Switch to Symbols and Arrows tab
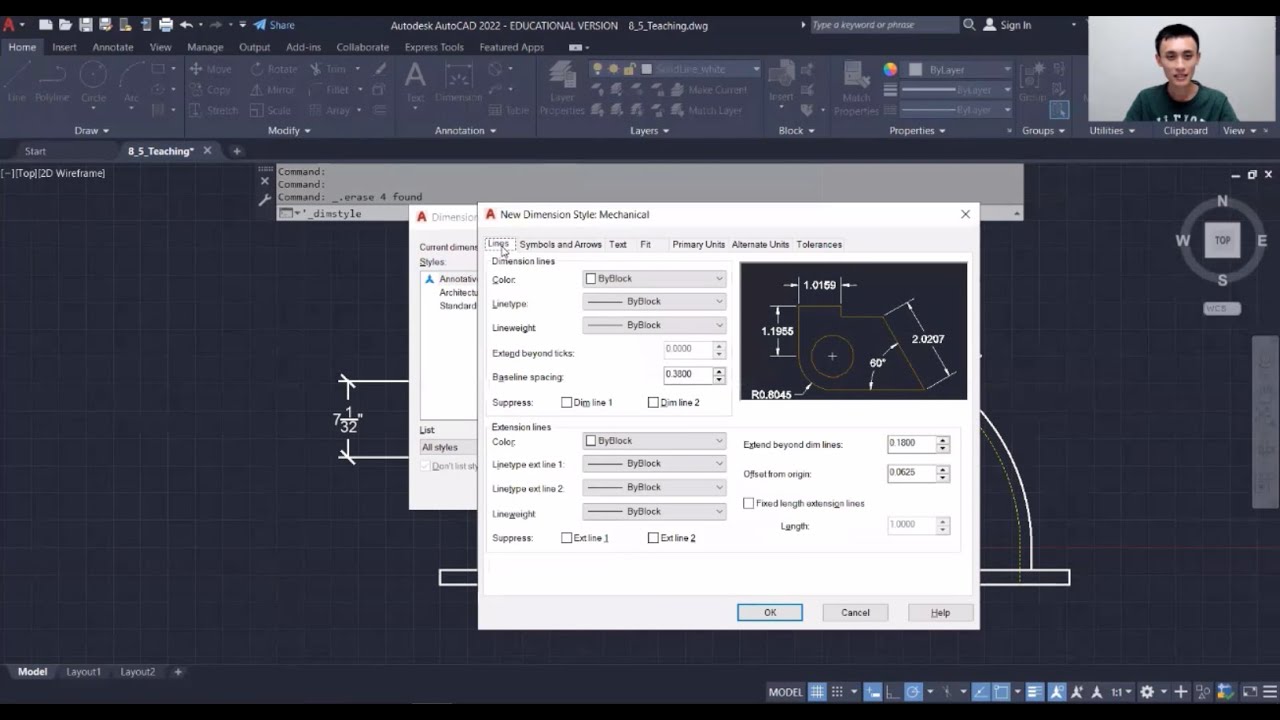Screen dimensions: 1280x720 pos(560,244)
